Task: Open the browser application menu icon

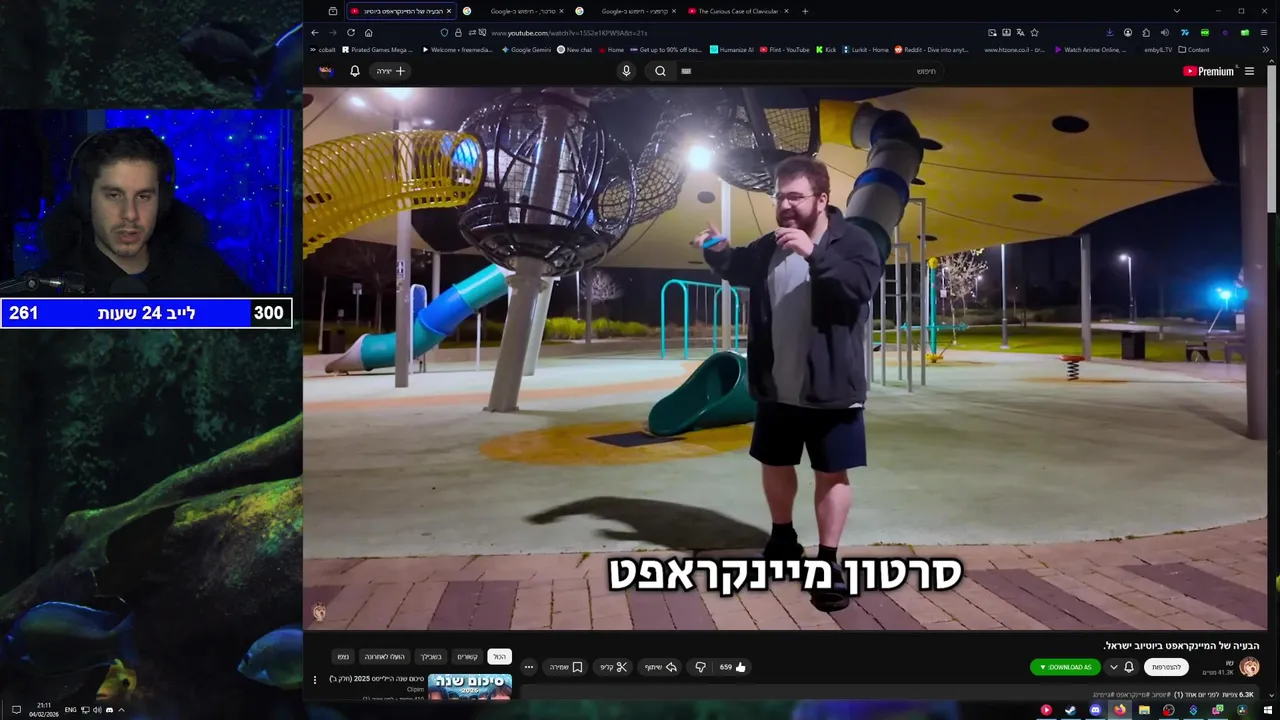Action: [x=1265, y=32]
